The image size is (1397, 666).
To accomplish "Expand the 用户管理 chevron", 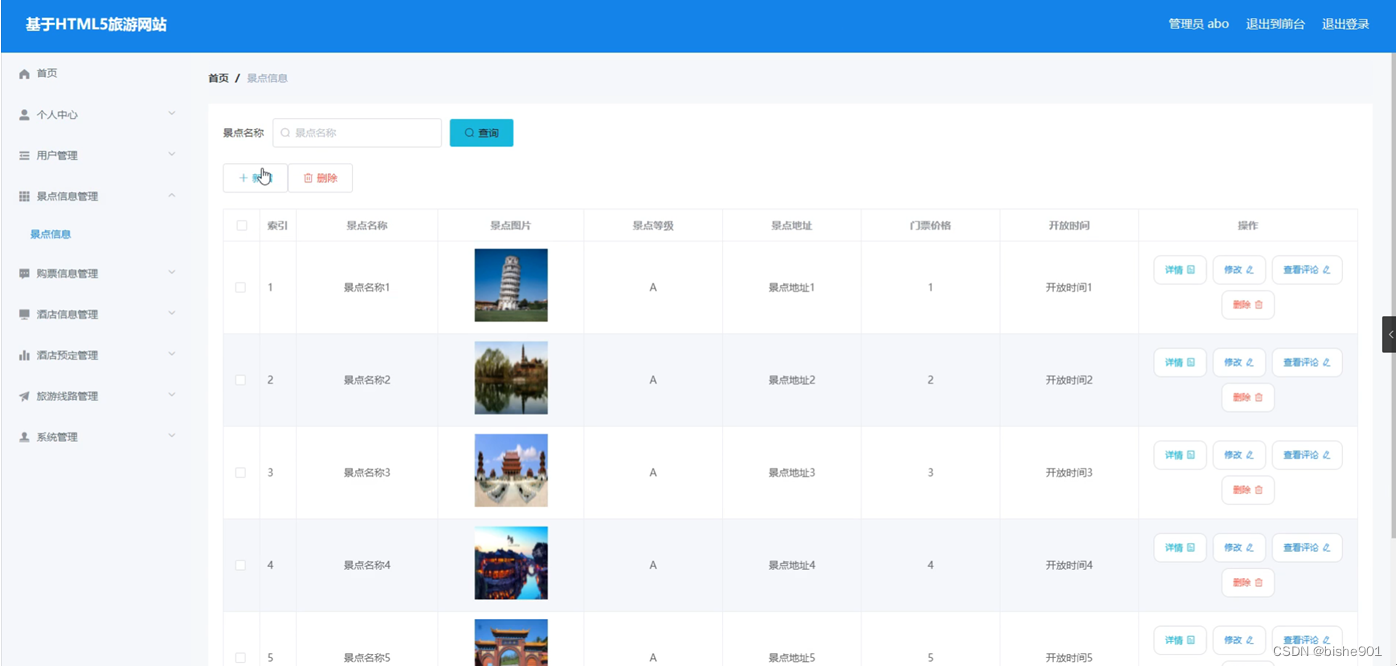I will [x=171, y=155].
